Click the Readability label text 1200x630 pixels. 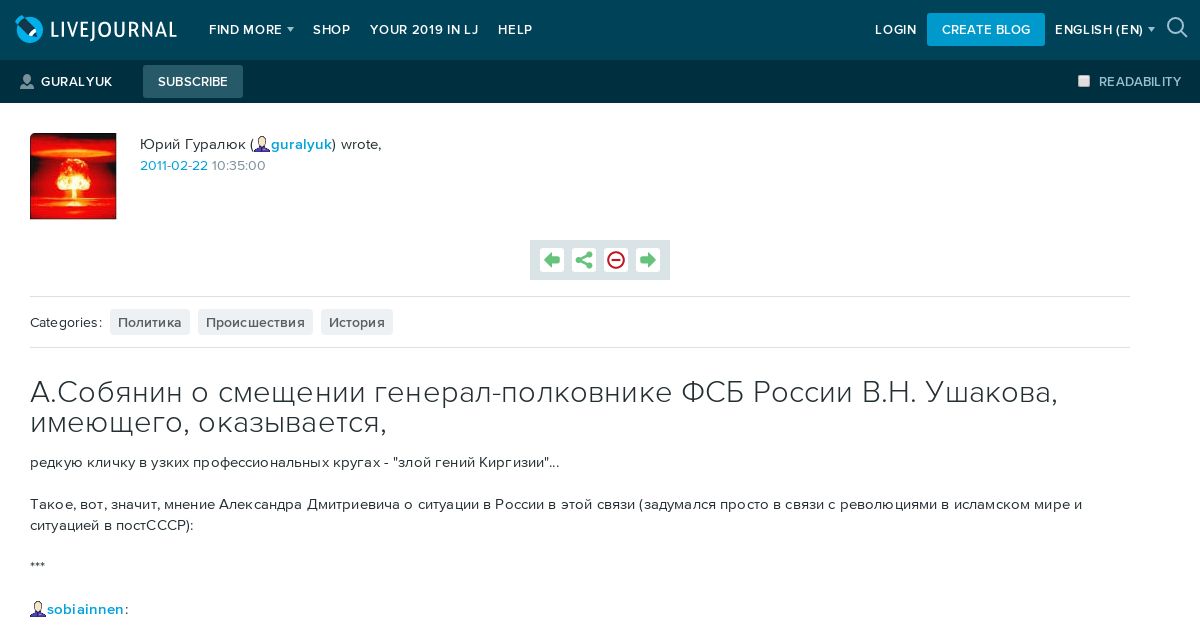[x=1140, y=82]
